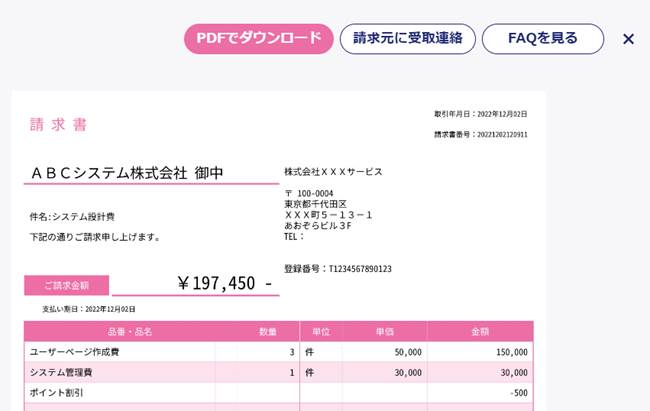The image size is (650, 411).
Task: Select the ユーザーページ作成費 row
Action: (x=279, y=352)
